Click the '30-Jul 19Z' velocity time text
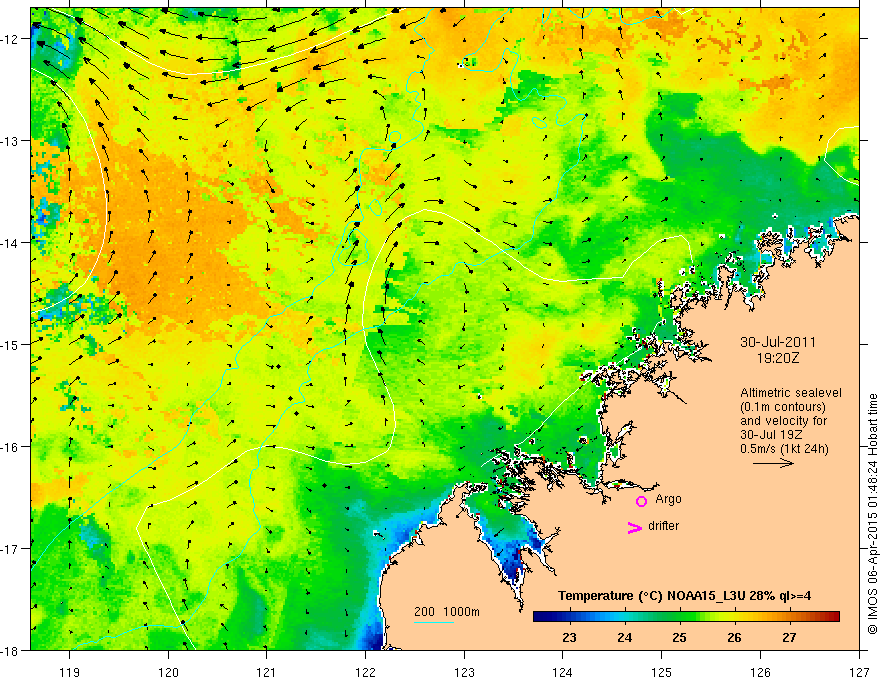Screen dimensions: 880x680 (770, 435)
